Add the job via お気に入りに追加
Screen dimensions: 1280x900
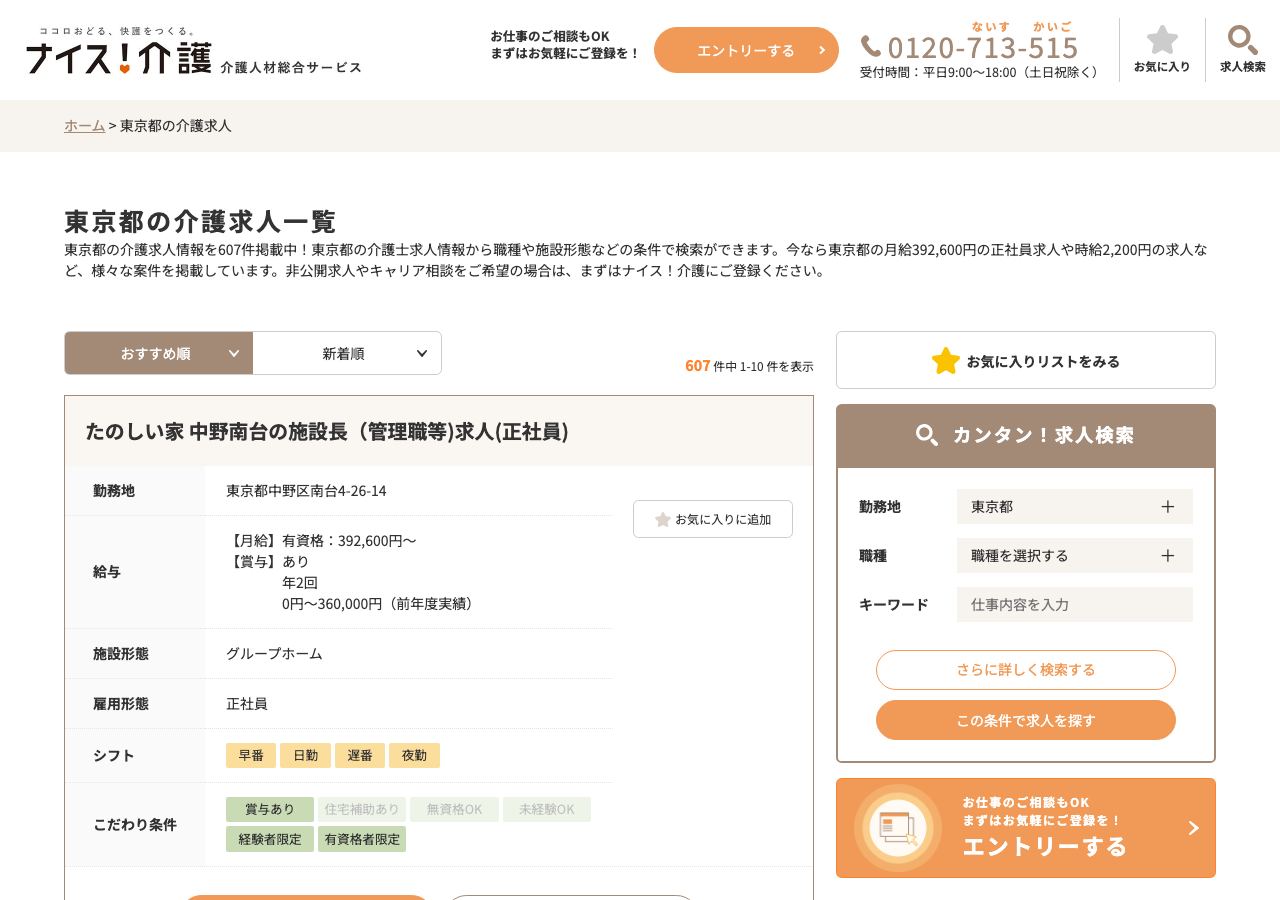click(713, 519)
